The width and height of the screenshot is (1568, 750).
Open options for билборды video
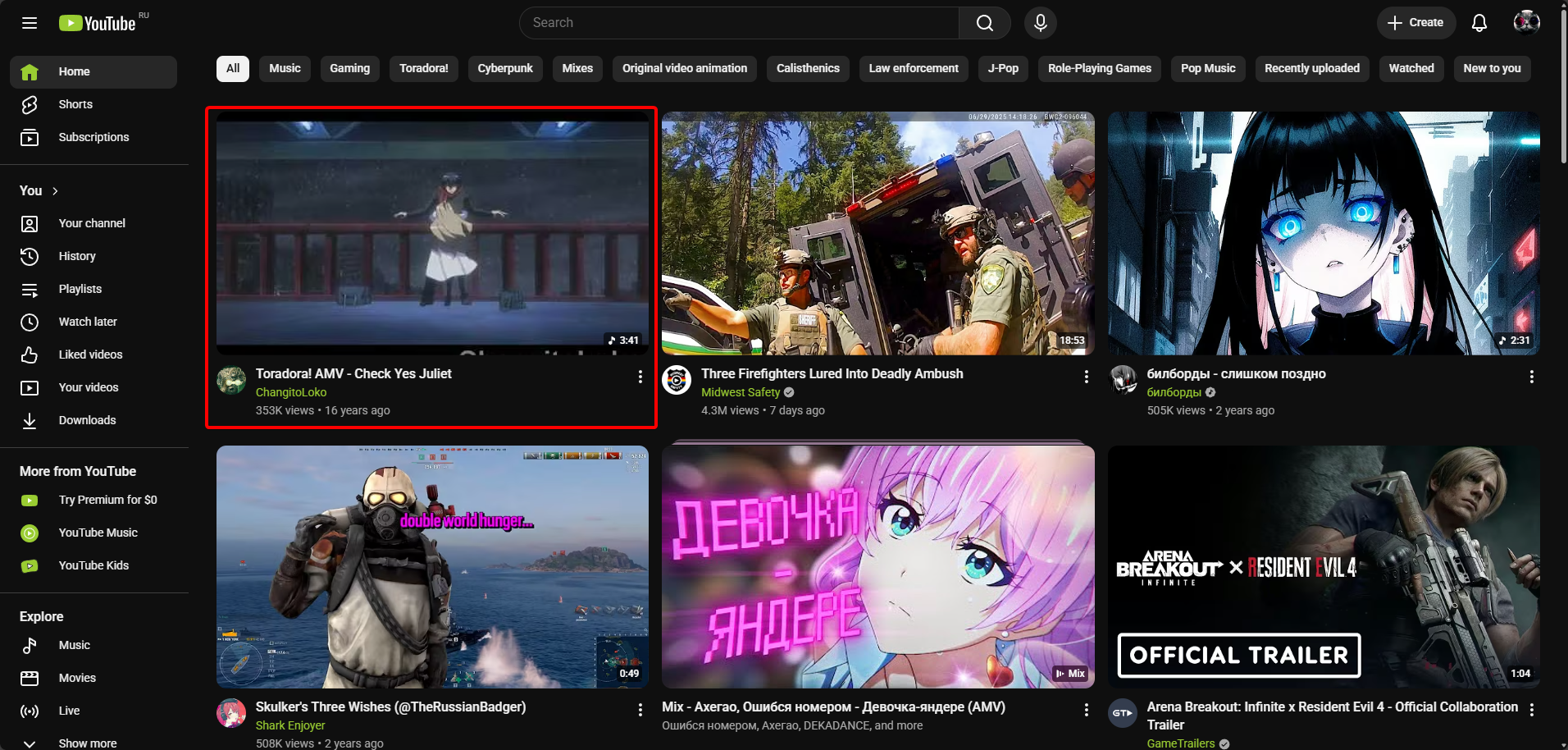pos(1532,377)
